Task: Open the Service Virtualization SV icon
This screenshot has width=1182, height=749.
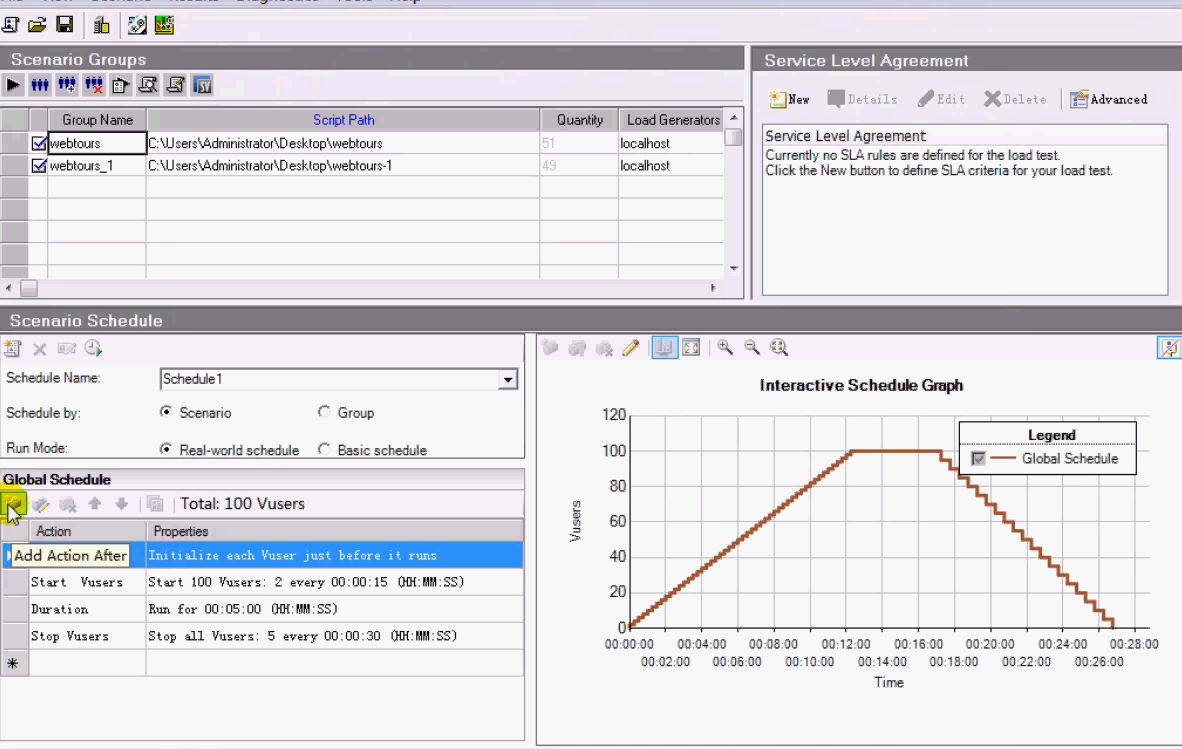Action: tap(202, 84)
